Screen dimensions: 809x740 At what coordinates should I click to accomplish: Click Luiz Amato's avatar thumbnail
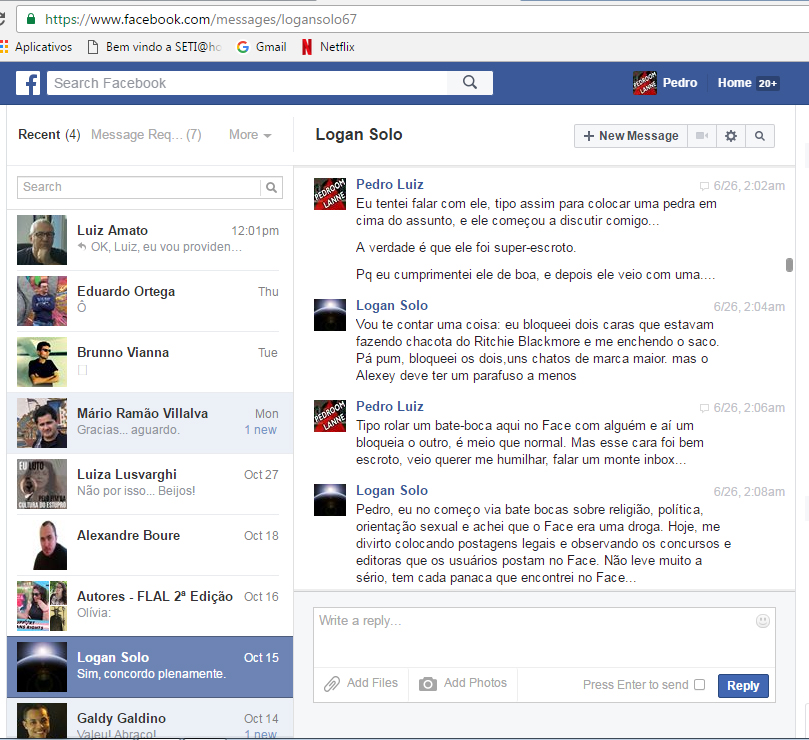42,240
